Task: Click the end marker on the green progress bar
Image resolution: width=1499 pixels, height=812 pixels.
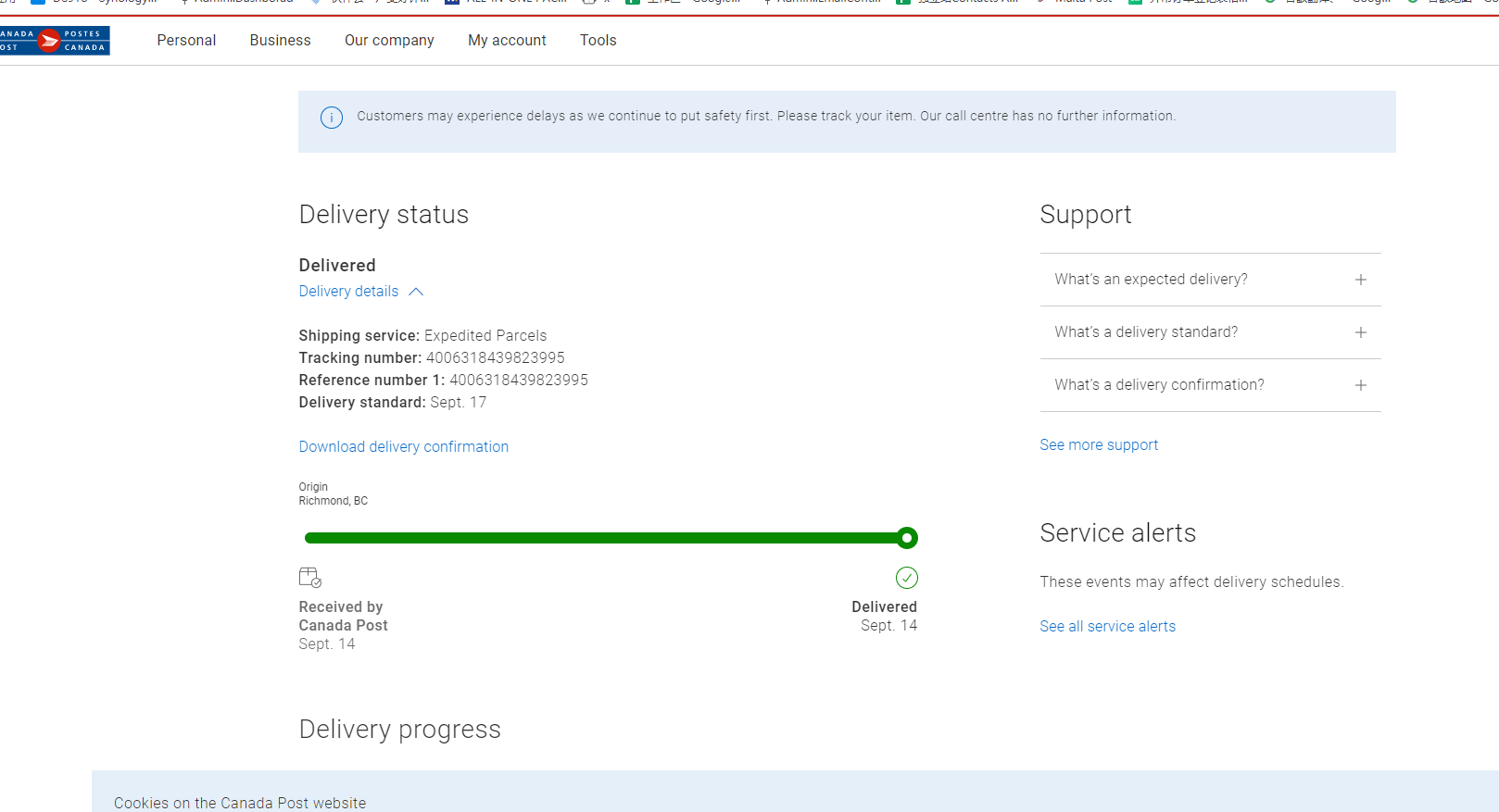Action: [907, 538]
